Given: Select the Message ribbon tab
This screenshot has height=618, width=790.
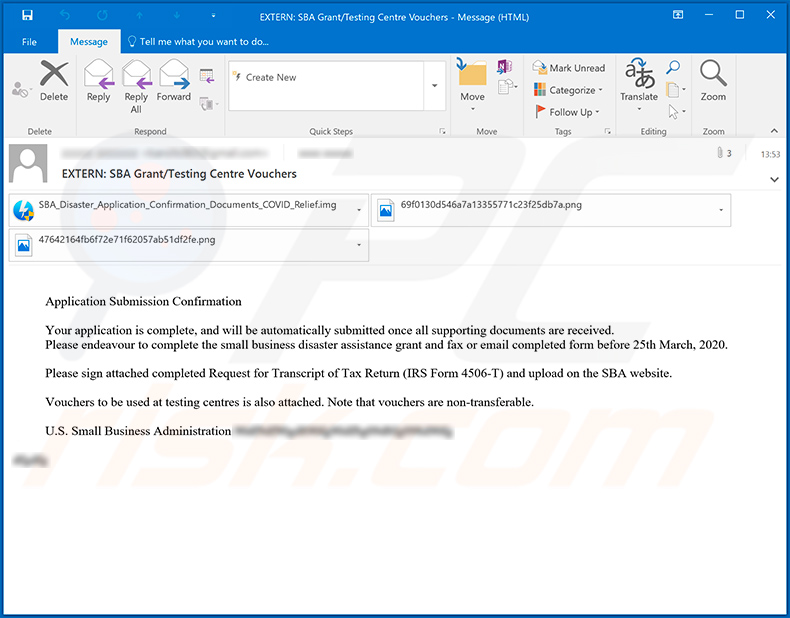Looking at the screenshot, I should [x=89, y=42].
